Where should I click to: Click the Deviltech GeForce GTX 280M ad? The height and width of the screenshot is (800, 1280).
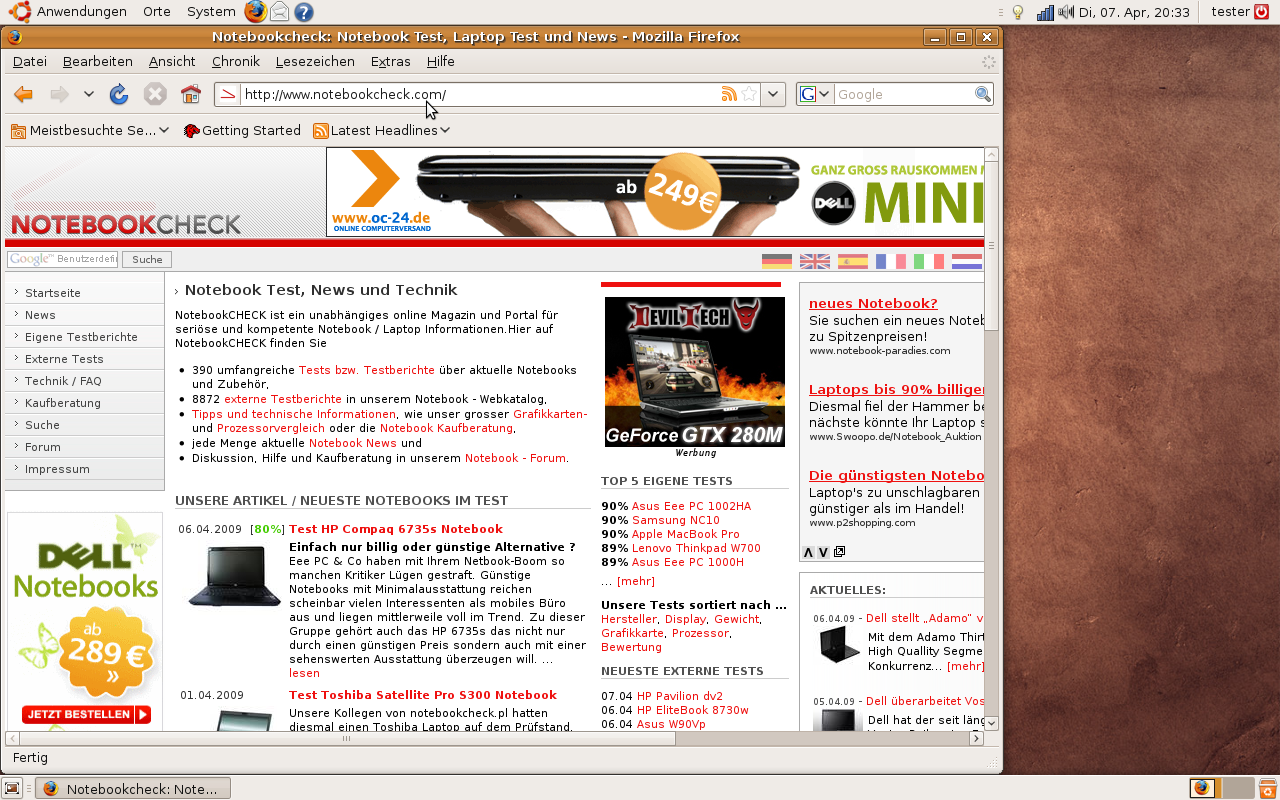pos(695,372)
